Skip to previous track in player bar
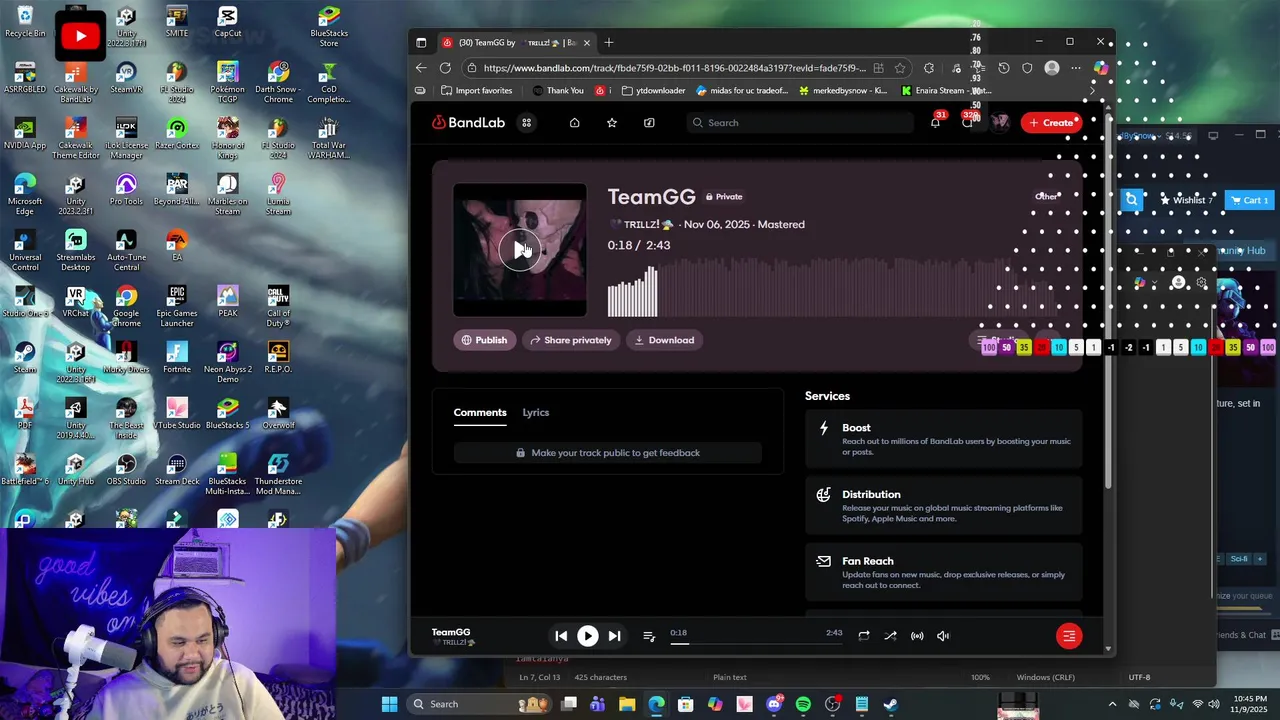This screenshot has height=720, width=1280. click(561, 636)
